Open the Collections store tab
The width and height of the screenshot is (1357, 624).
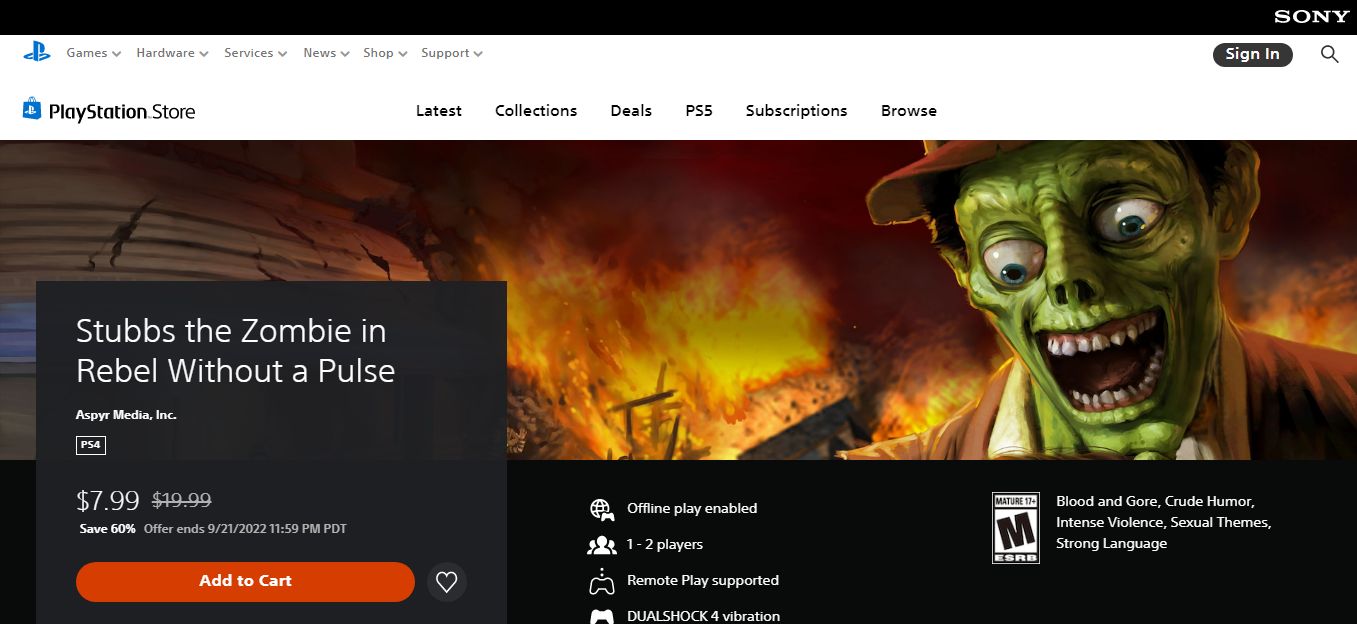click(x=536, y=111)
